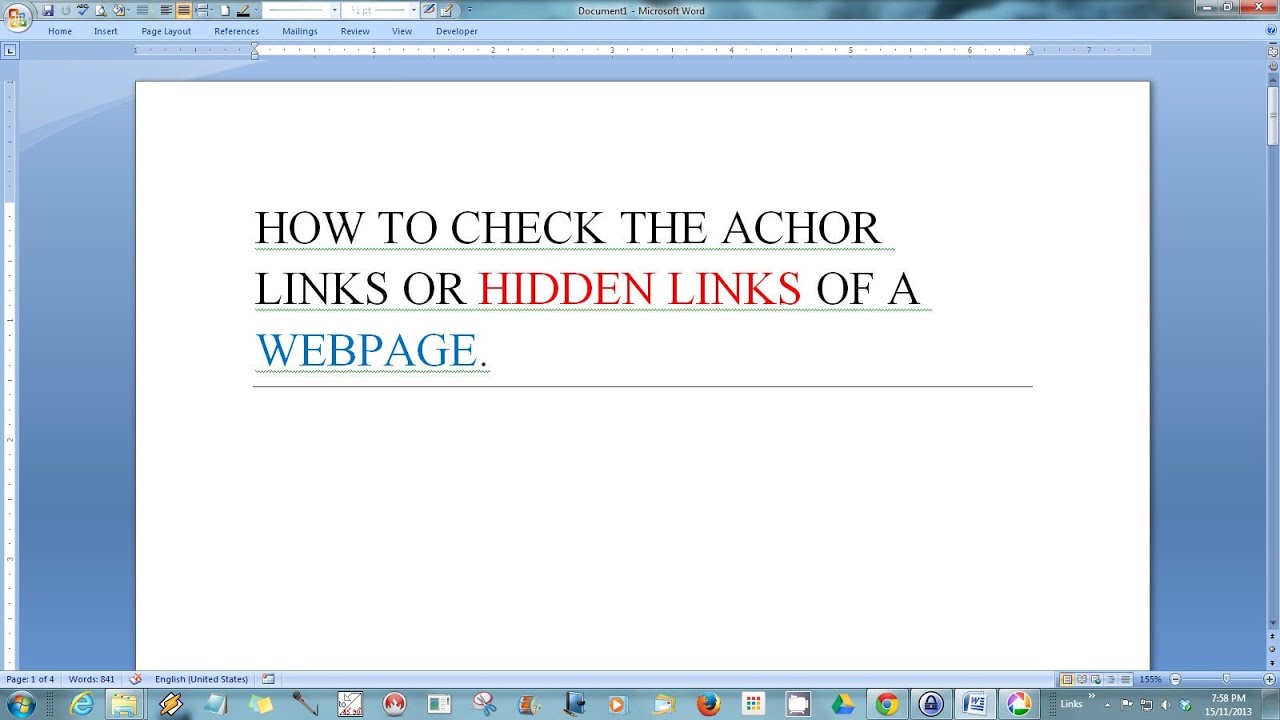Click the Zoom Out minus button
This screenshot has width=1280, height=720.
[1175, 679]
